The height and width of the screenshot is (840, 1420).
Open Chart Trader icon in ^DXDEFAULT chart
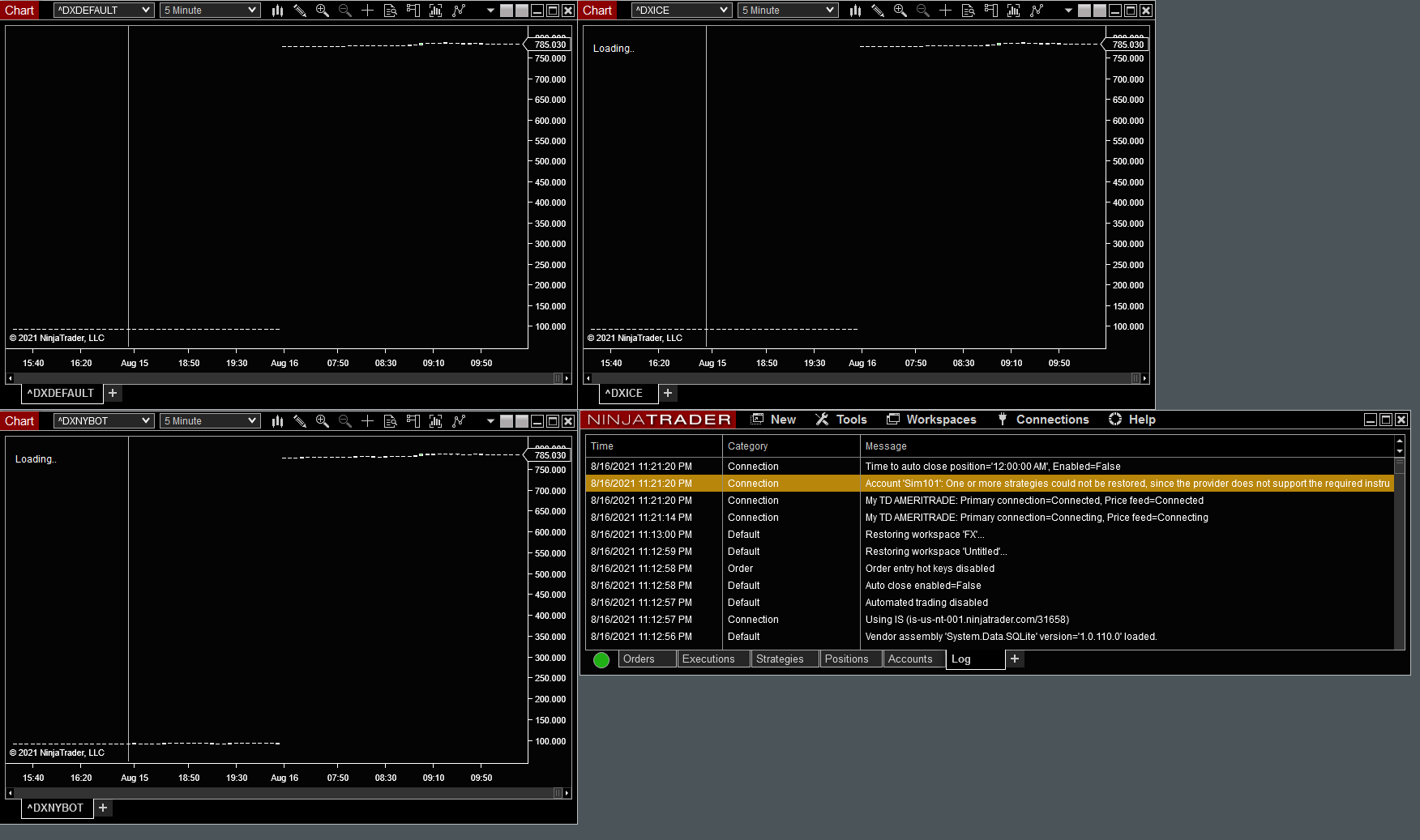[x=413, y=11]
